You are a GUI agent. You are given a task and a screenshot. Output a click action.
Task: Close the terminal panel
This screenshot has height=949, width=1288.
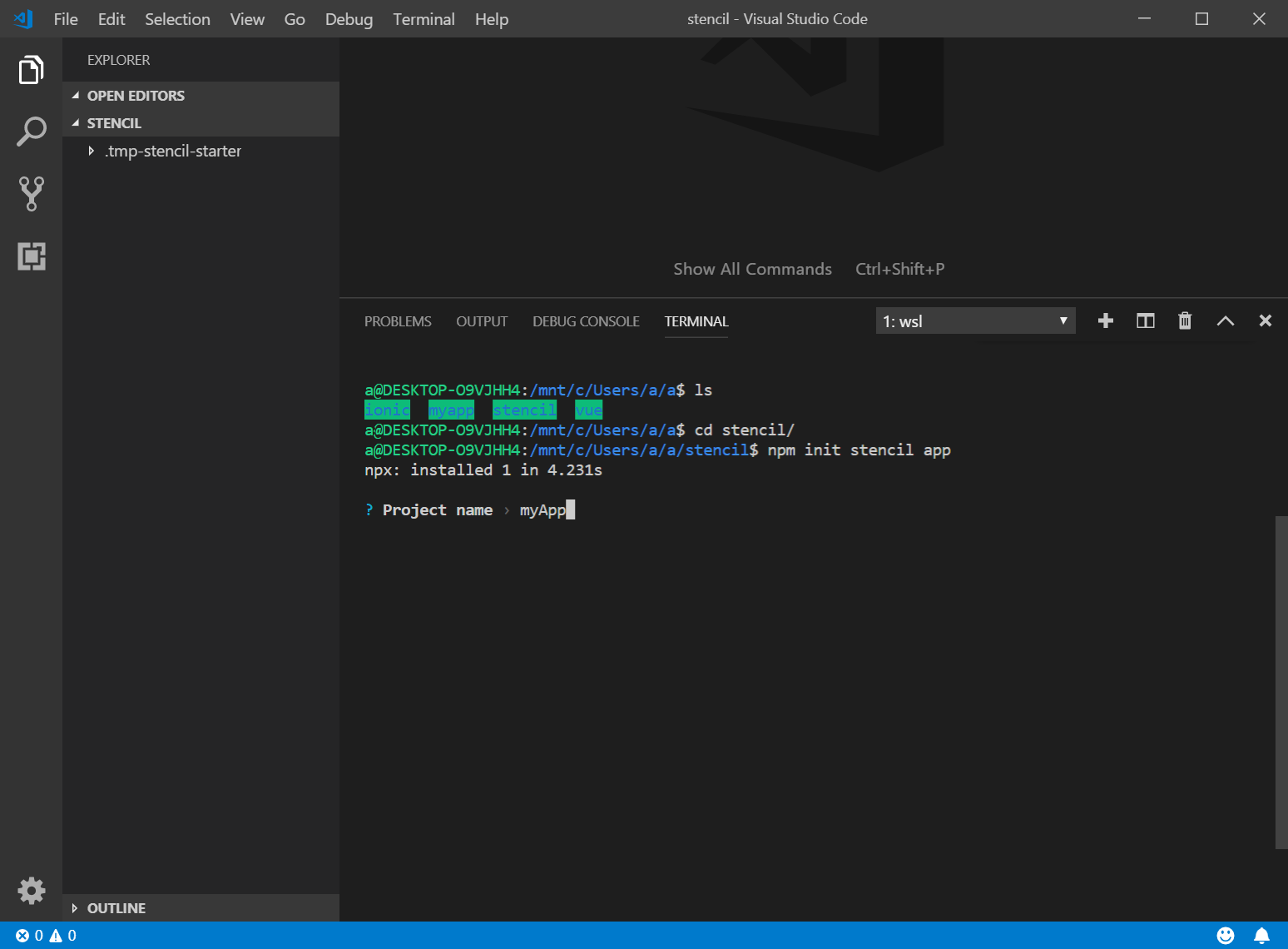(x=1265, y=321)
